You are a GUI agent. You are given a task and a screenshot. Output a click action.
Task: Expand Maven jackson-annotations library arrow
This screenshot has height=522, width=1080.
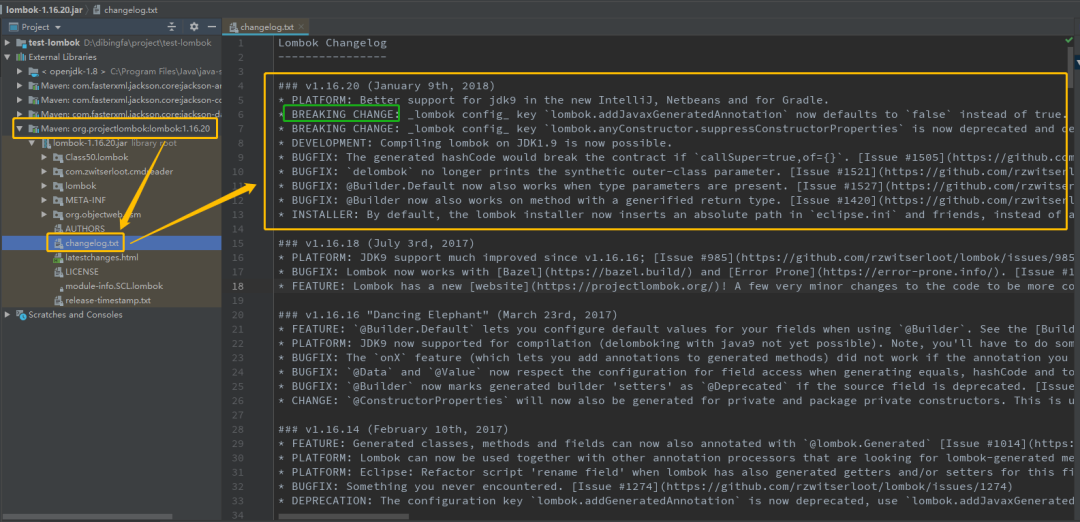pyautogui.click(x=20, y=86)
